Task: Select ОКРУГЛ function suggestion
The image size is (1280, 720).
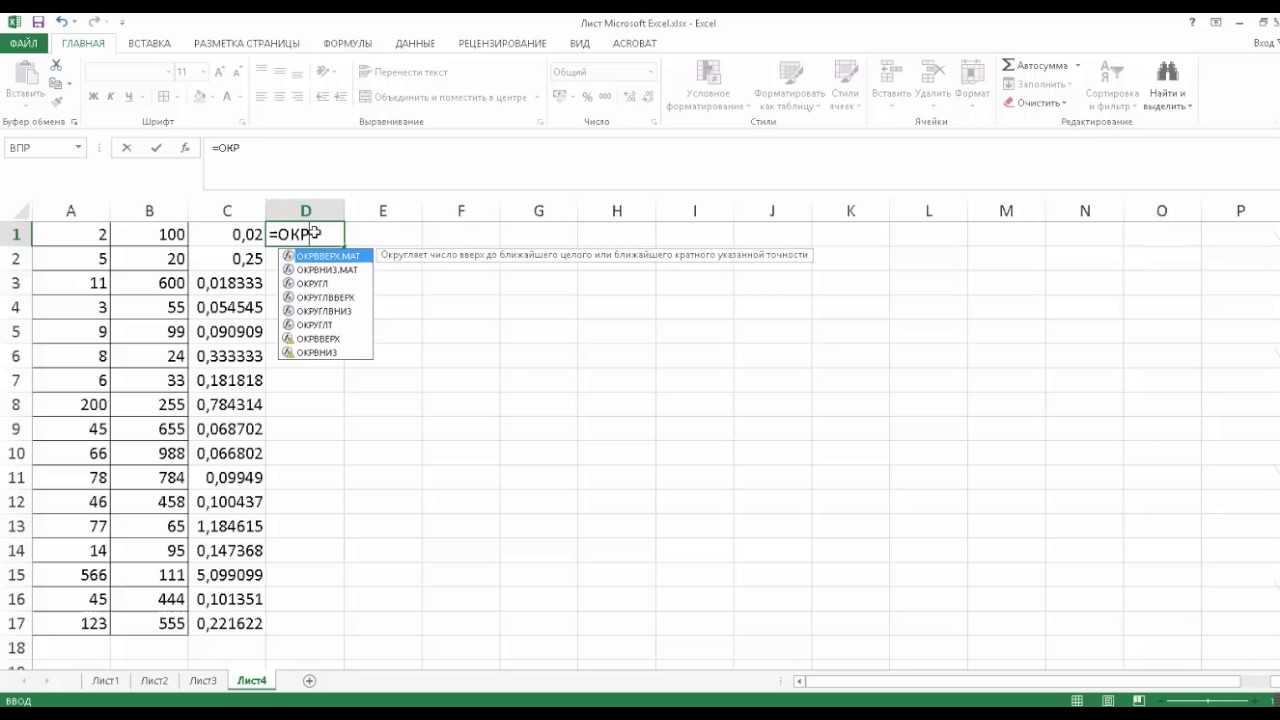Action: pyautogui.click(x=326, y=284)
